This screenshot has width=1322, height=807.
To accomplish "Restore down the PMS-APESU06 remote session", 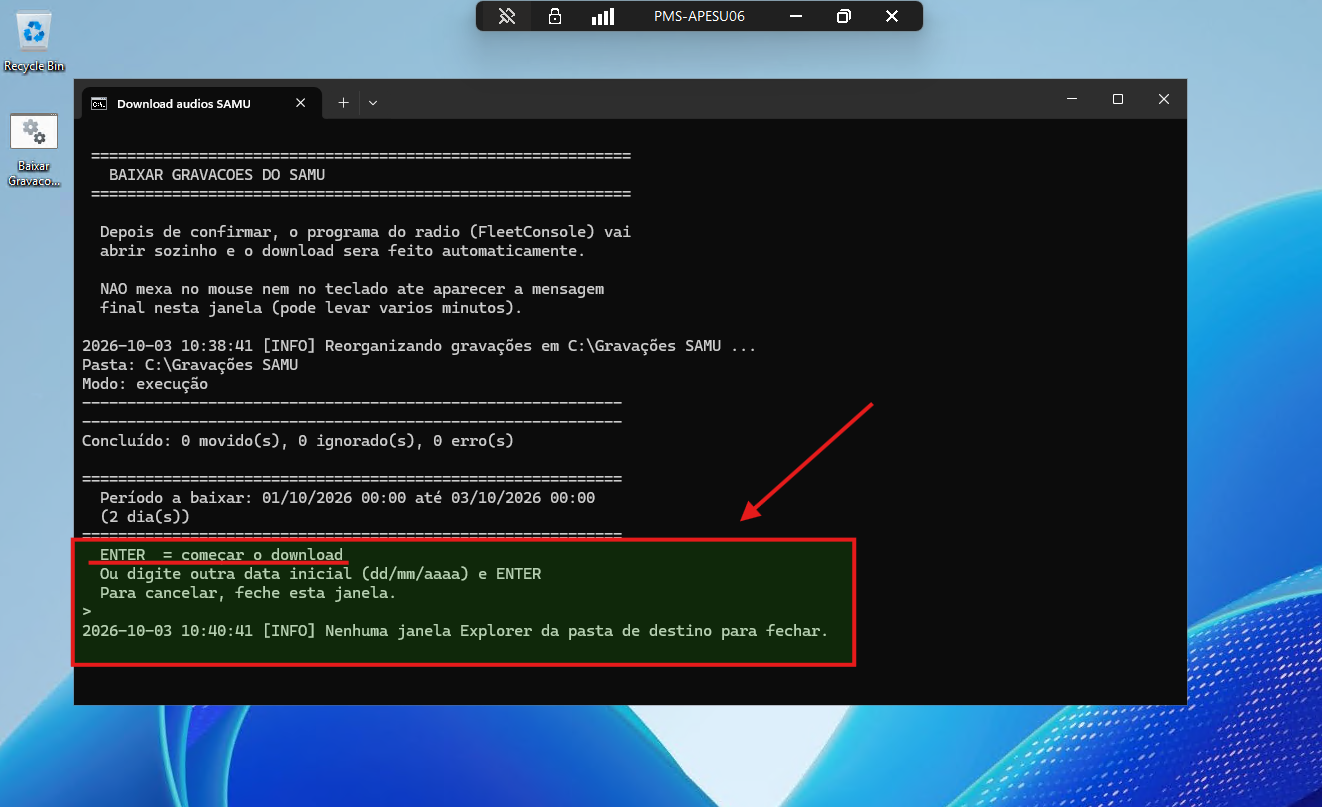I will (844, 16).
